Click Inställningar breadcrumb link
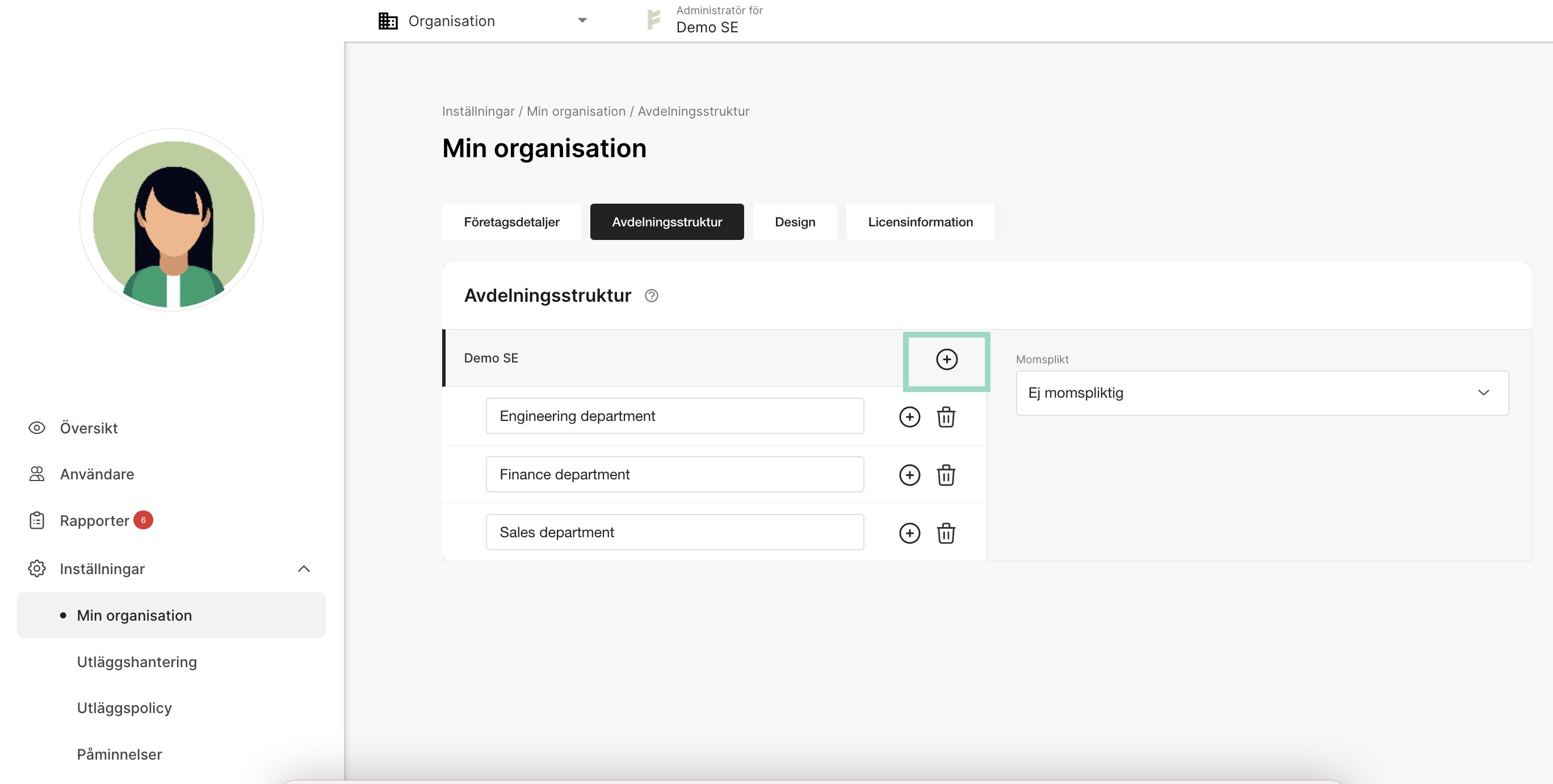1553x784 pixels. click(x=478, y=112)
